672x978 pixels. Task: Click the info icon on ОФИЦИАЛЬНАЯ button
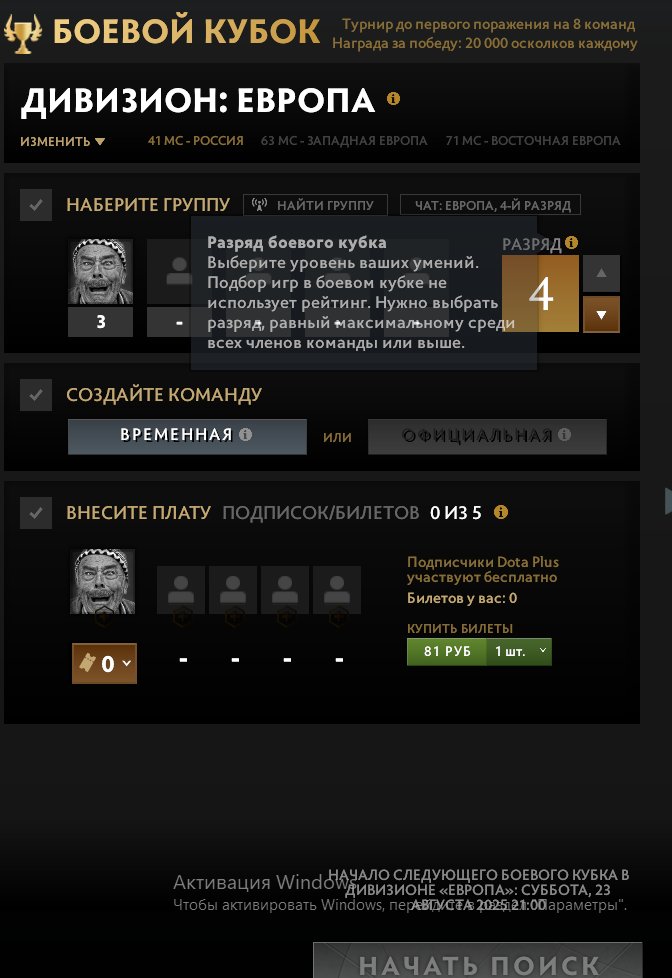pos(565,434)
